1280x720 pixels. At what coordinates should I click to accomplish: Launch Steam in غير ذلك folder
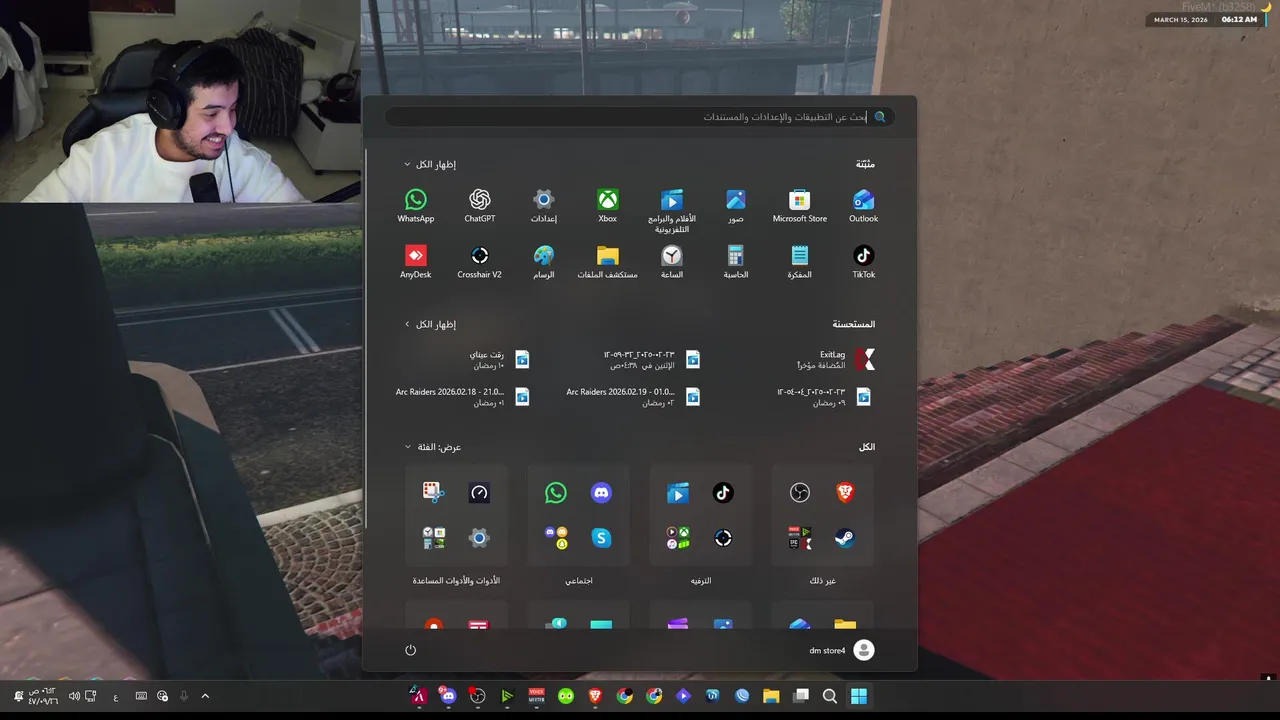click(x=845, y=538)
